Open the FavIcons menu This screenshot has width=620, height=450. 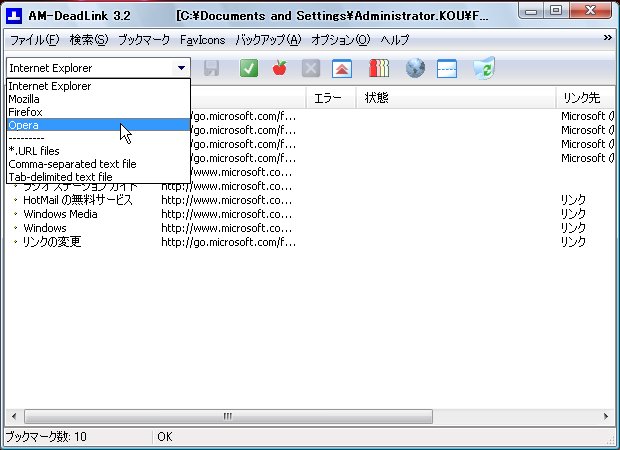[202, 40]
